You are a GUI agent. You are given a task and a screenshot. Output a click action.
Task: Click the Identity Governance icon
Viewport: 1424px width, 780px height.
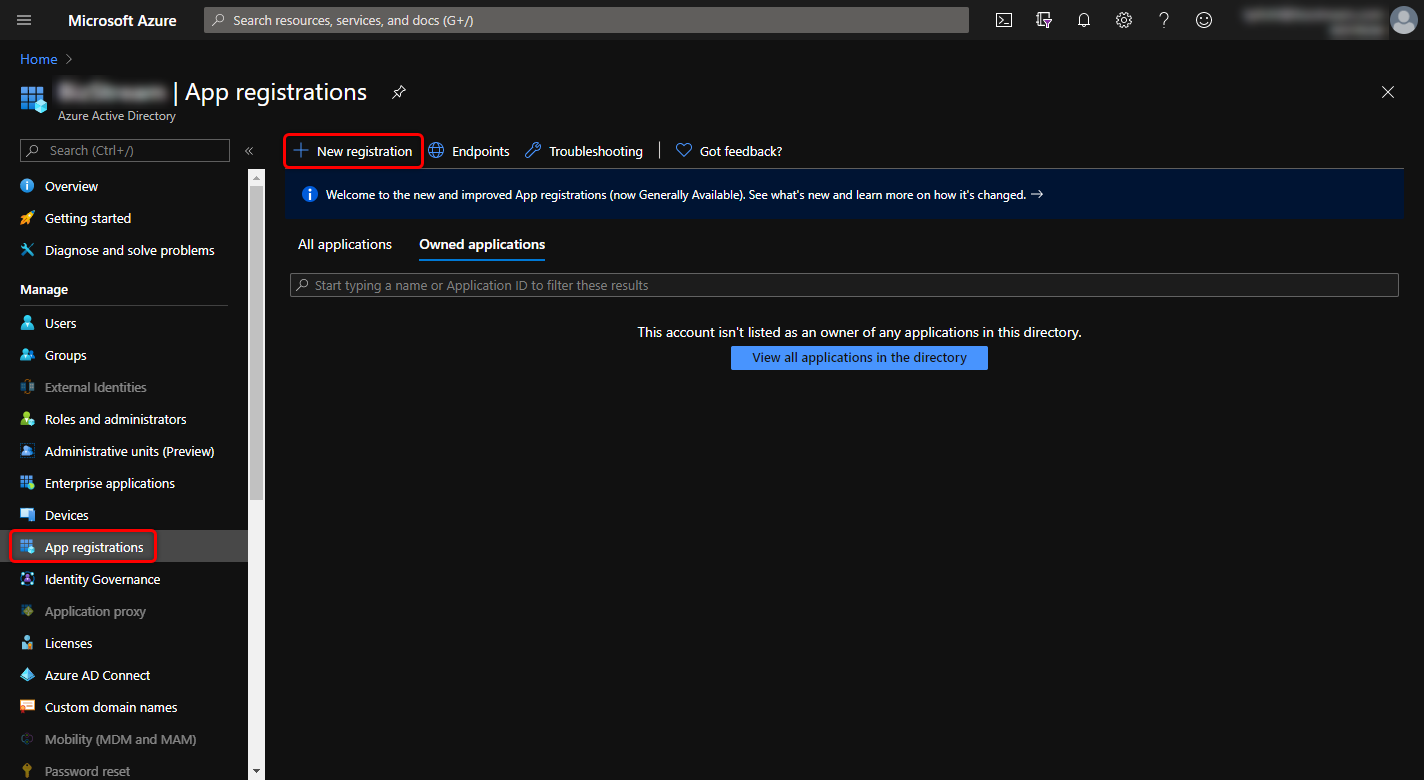[27, 579]
